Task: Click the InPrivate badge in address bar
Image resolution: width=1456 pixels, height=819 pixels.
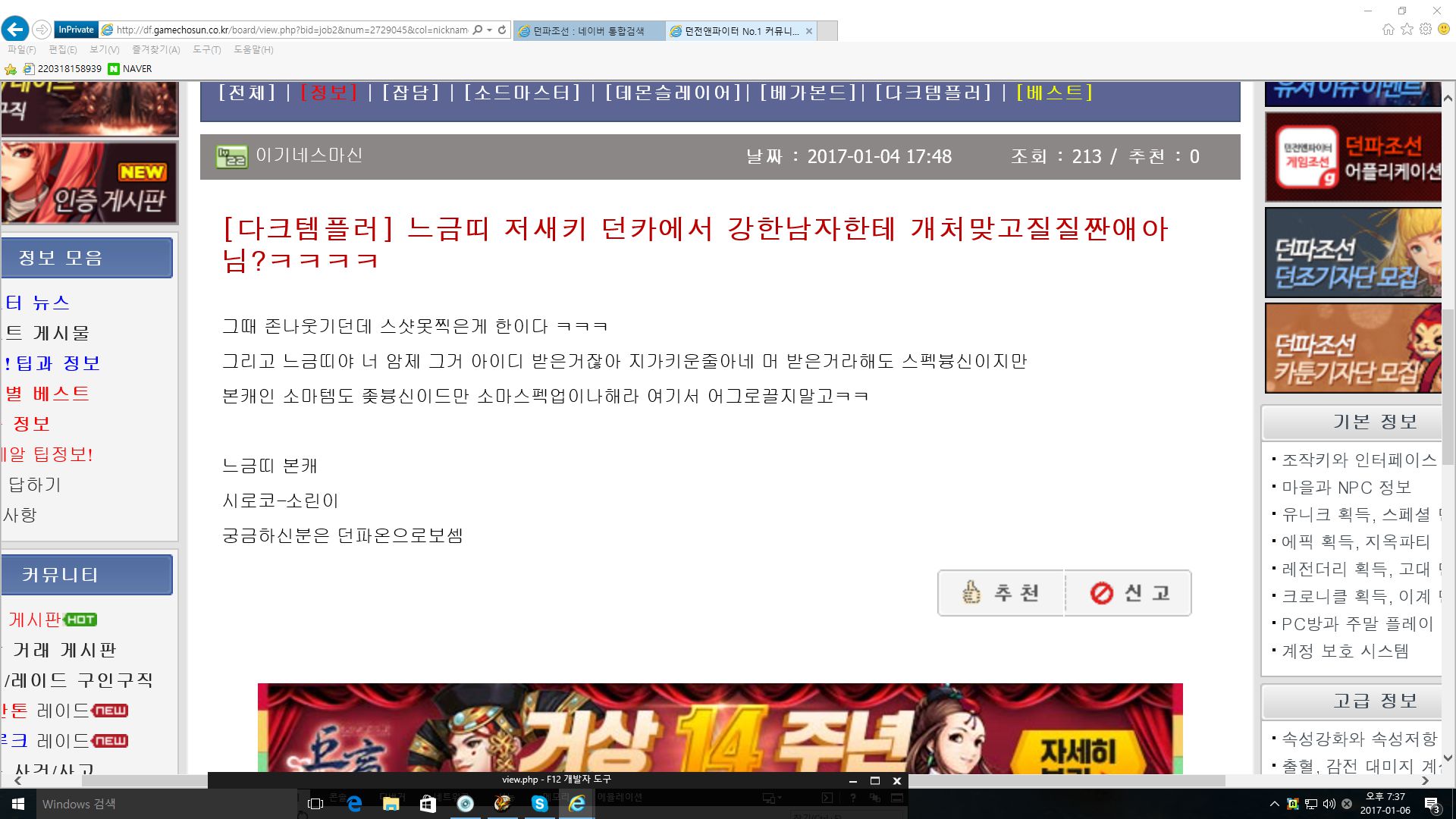Action: coord(76,30)
